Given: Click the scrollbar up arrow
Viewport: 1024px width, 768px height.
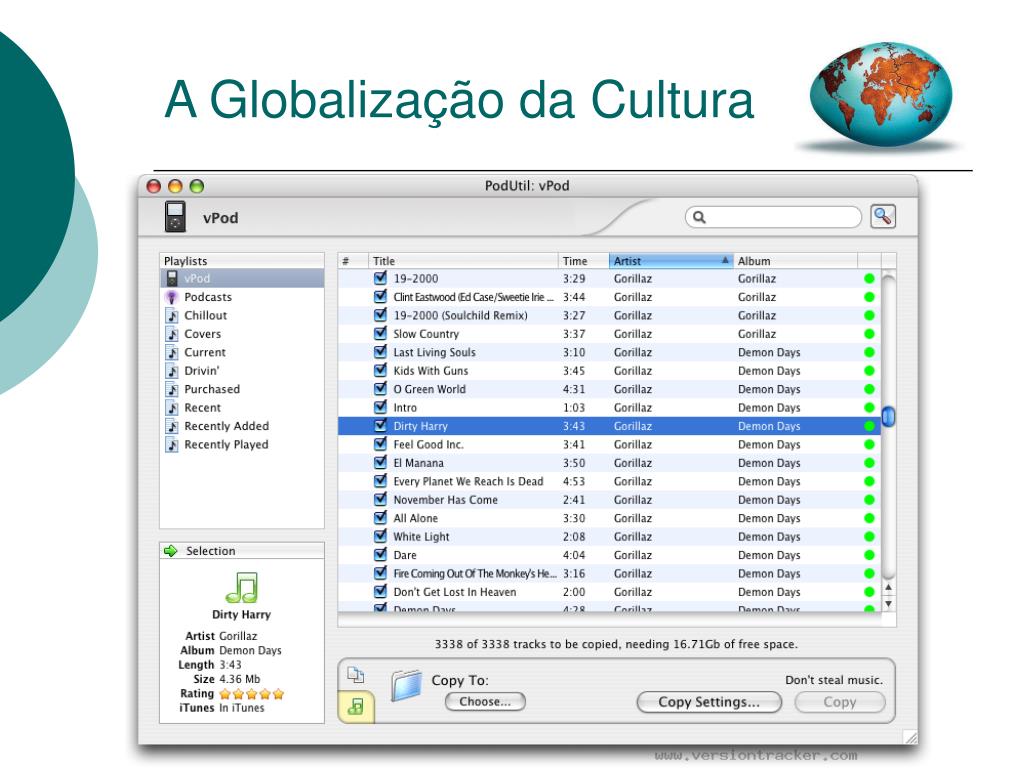Looking at the screenshot, I should coord(888,588).
